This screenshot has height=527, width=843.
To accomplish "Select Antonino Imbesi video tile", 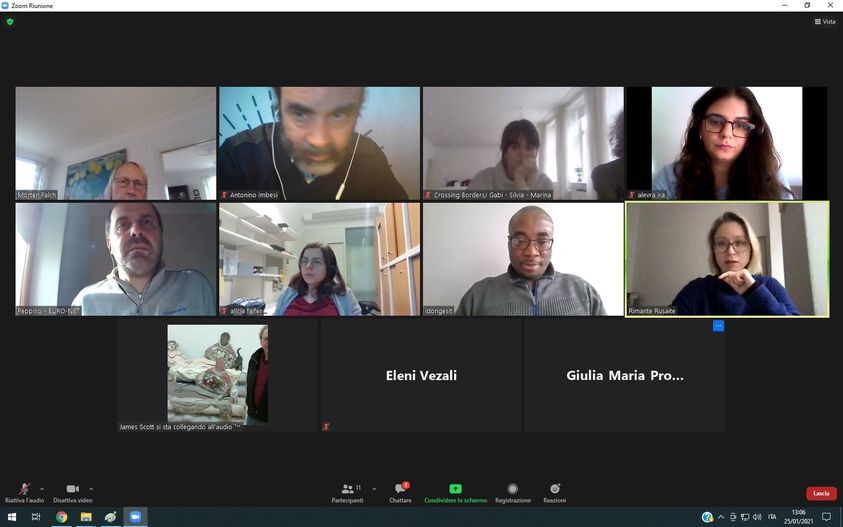I will coord(319,144).
